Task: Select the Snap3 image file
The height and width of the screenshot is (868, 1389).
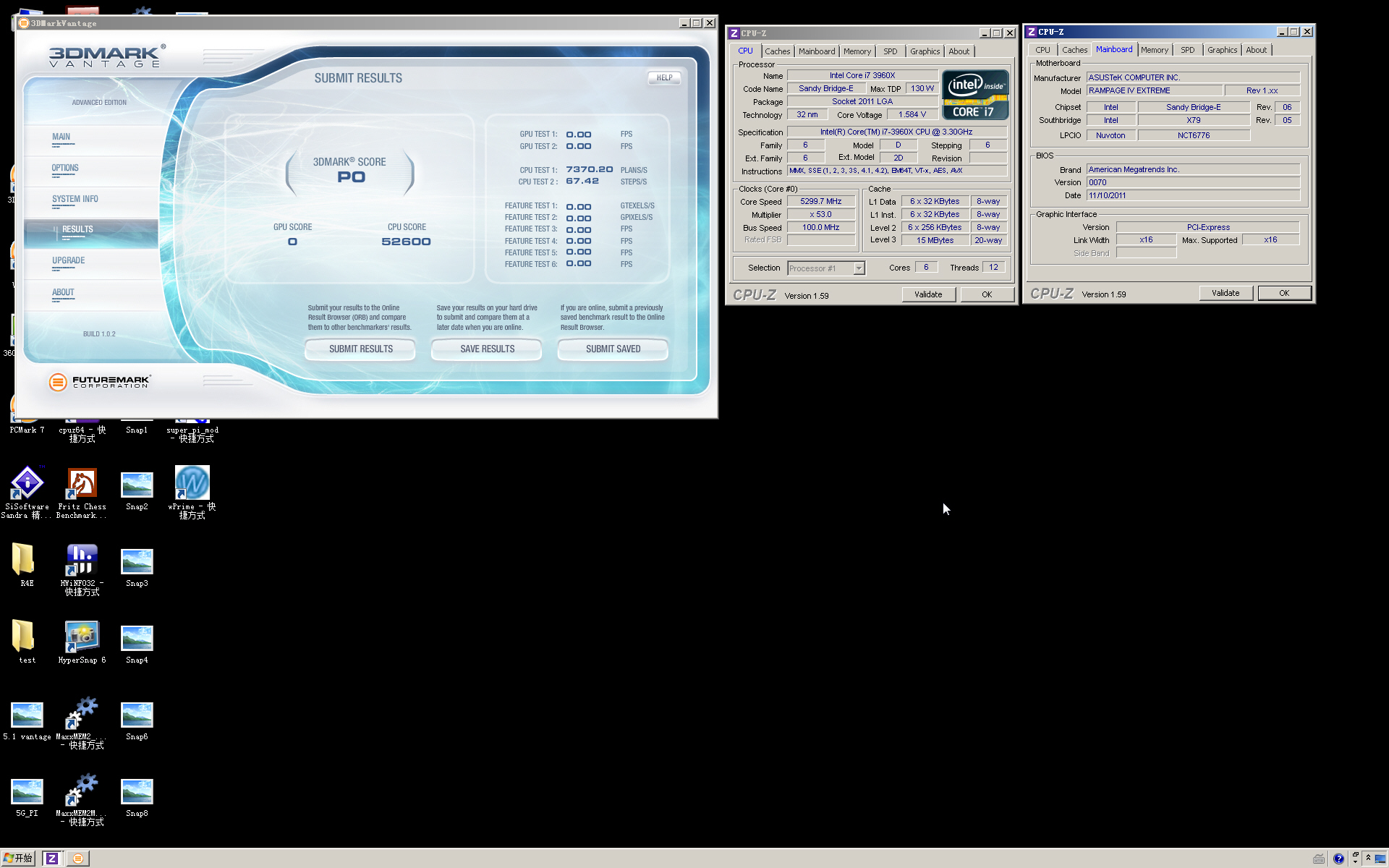Action: tap(137, 569)
